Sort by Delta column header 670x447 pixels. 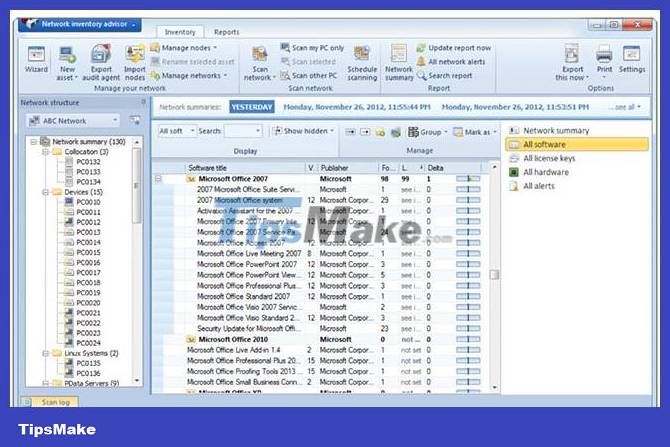[453, 168]
